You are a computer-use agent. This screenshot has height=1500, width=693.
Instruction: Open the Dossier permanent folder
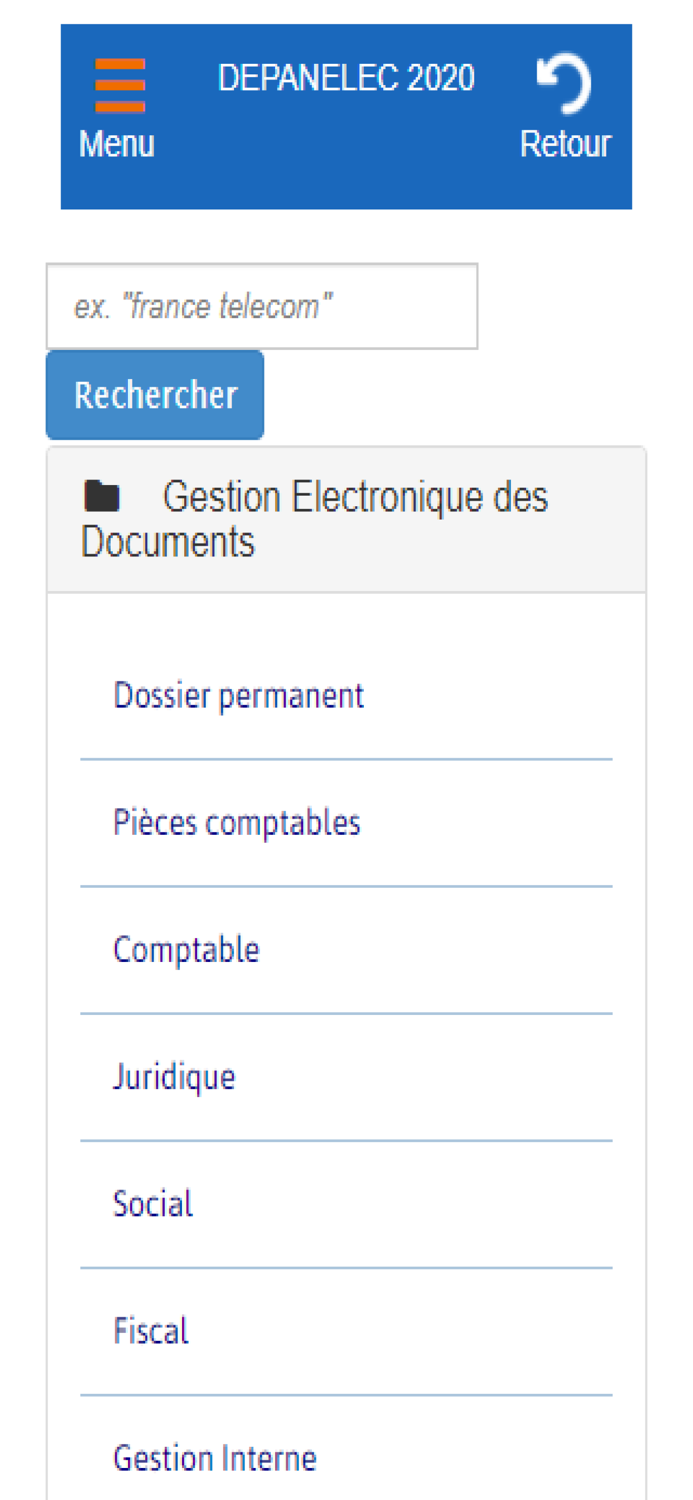coord(239,695)
